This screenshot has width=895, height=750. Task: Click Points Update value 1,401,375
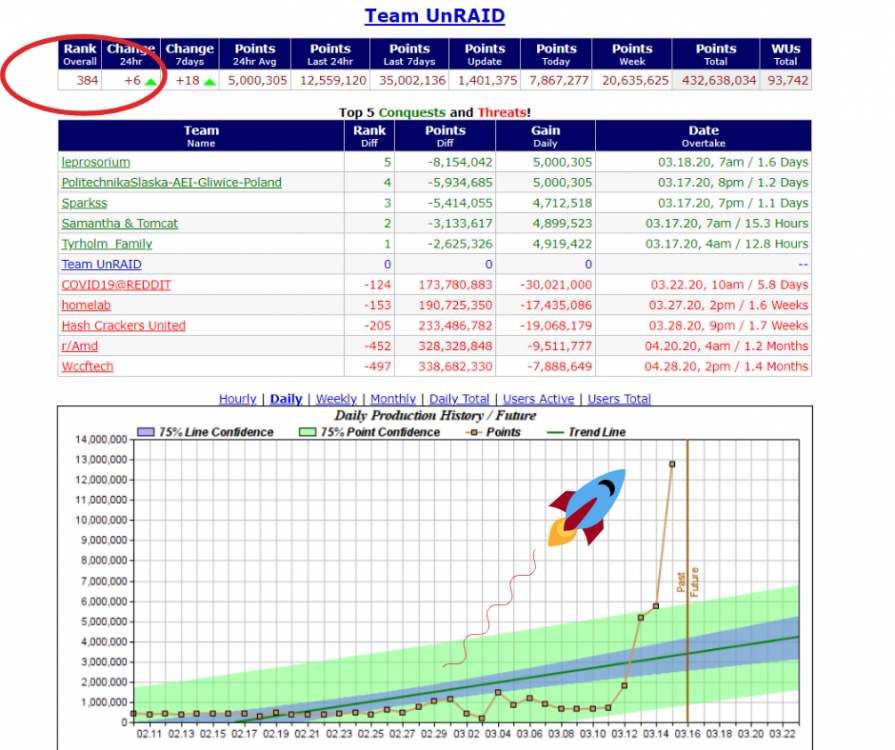click(x=487, y=80)
